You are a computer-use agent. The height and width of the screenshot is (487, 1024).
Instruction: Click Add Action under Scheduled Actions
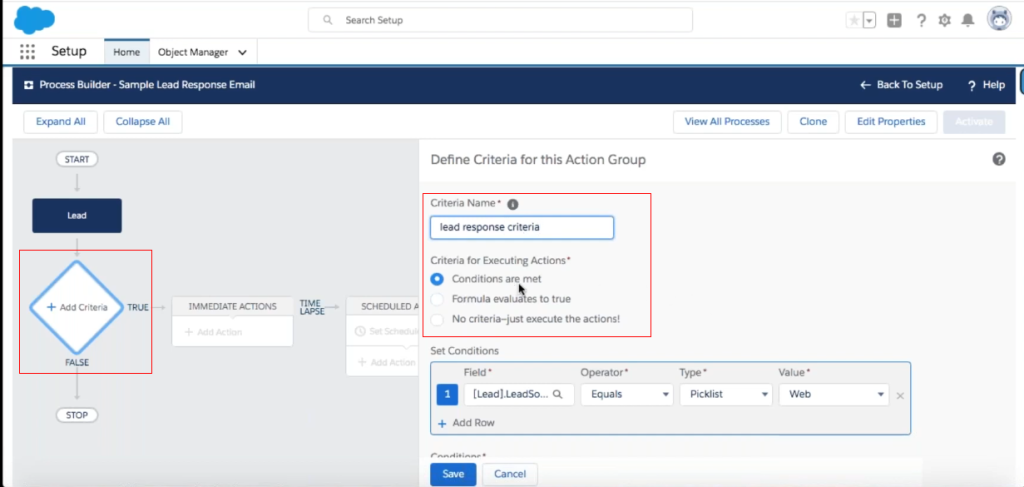pos(387,362)
